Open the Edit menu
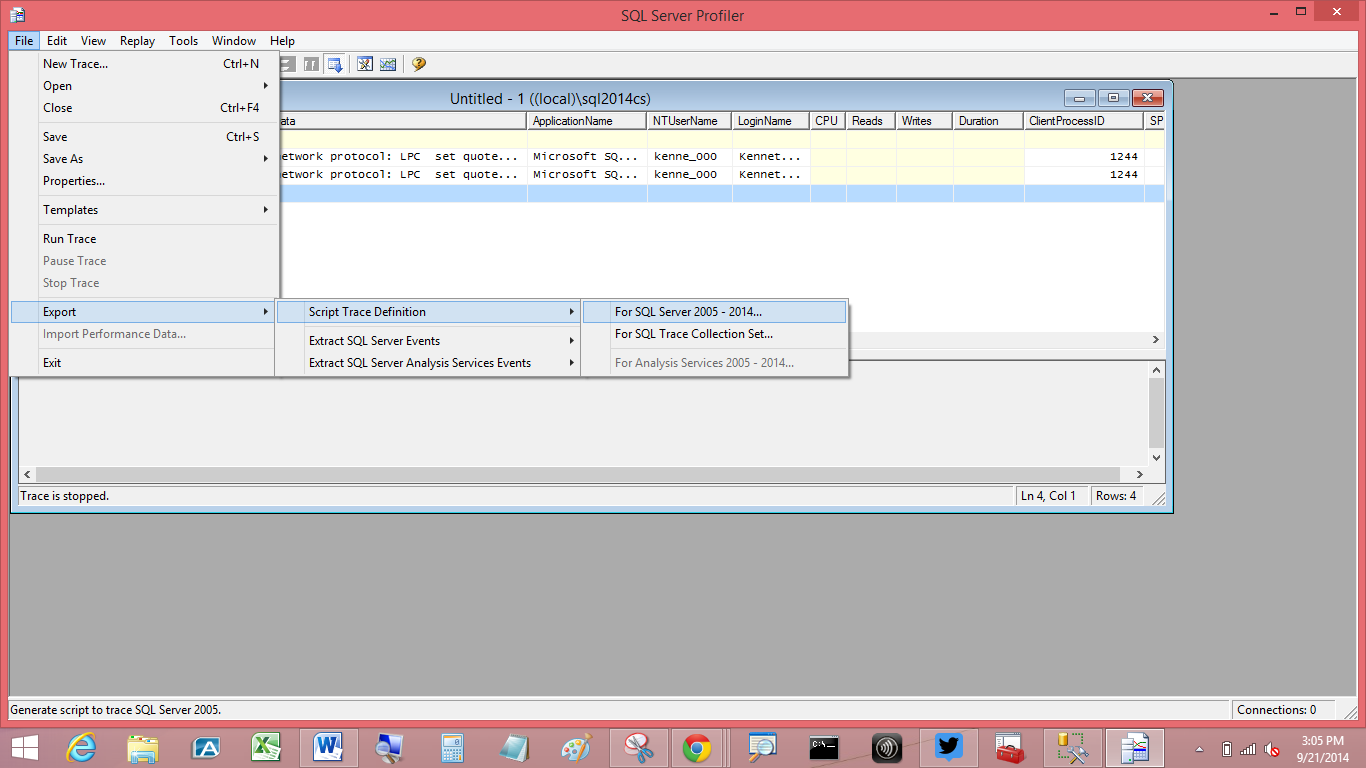Viewport: 1366px width, 768px height. tap(57, 41)
